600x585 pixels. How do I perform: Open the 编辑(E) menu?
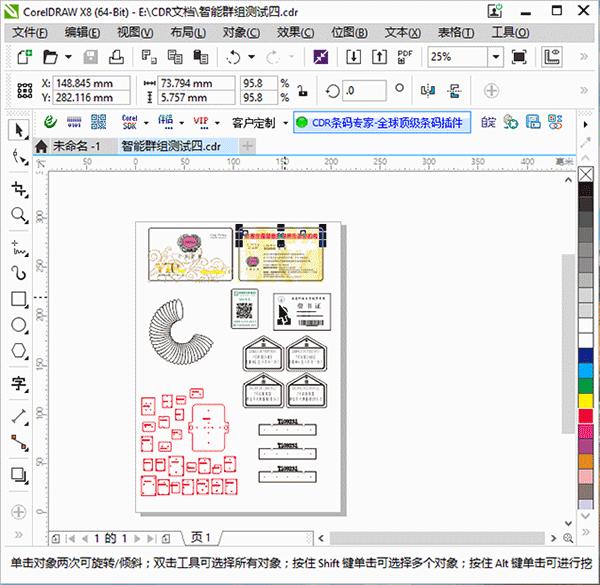click(x=82, y=33)
